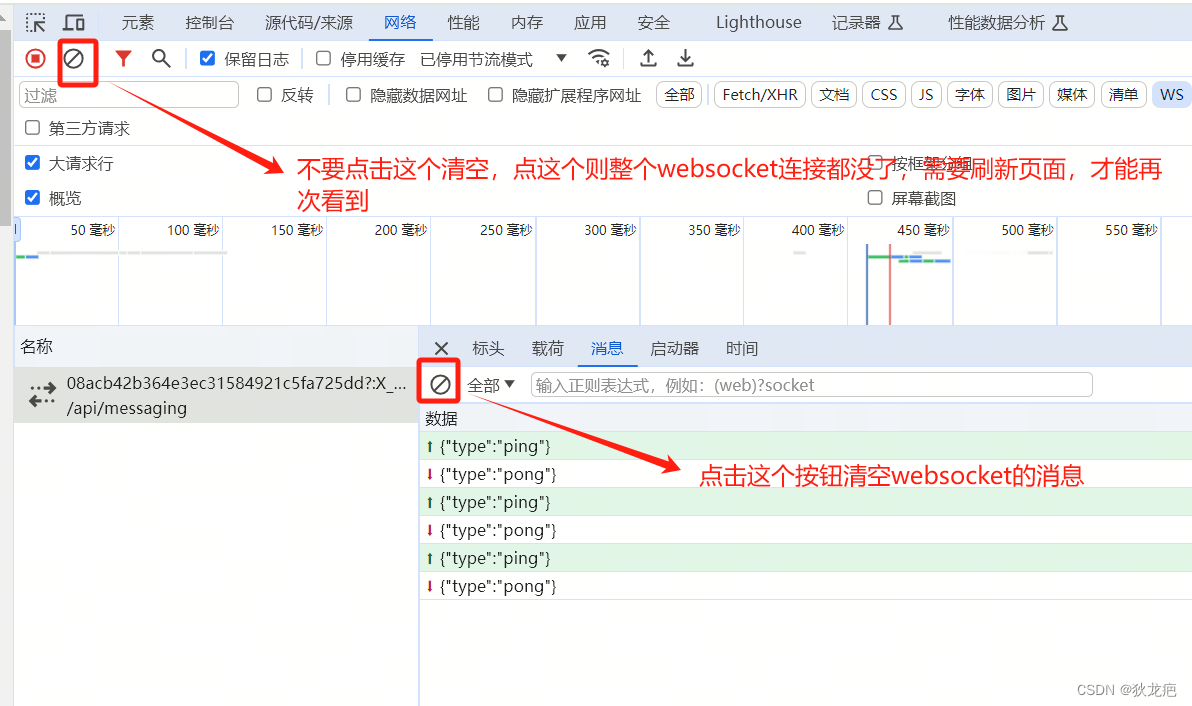Filter requests by 文档
Screen dimensions: 1192x706
(834, 95)
